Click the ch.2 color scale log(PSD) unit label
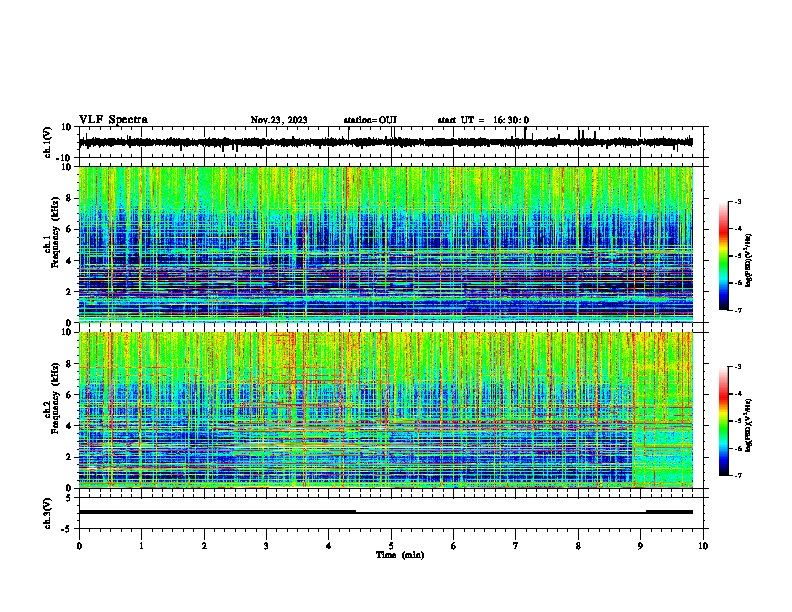 pyautogui.click(x=748, y=425)
